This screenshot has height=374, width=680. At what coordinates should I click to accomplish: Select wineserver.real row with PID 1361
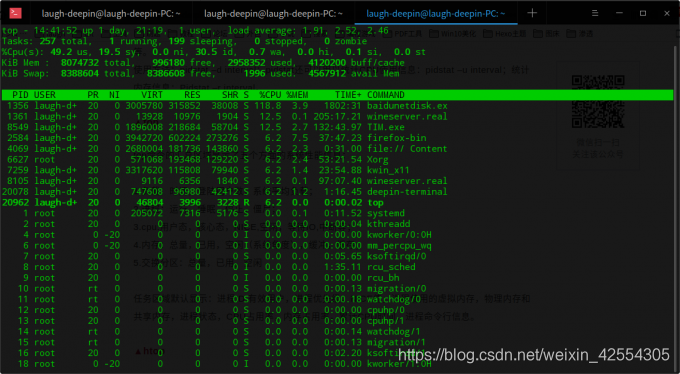[337, 116]
